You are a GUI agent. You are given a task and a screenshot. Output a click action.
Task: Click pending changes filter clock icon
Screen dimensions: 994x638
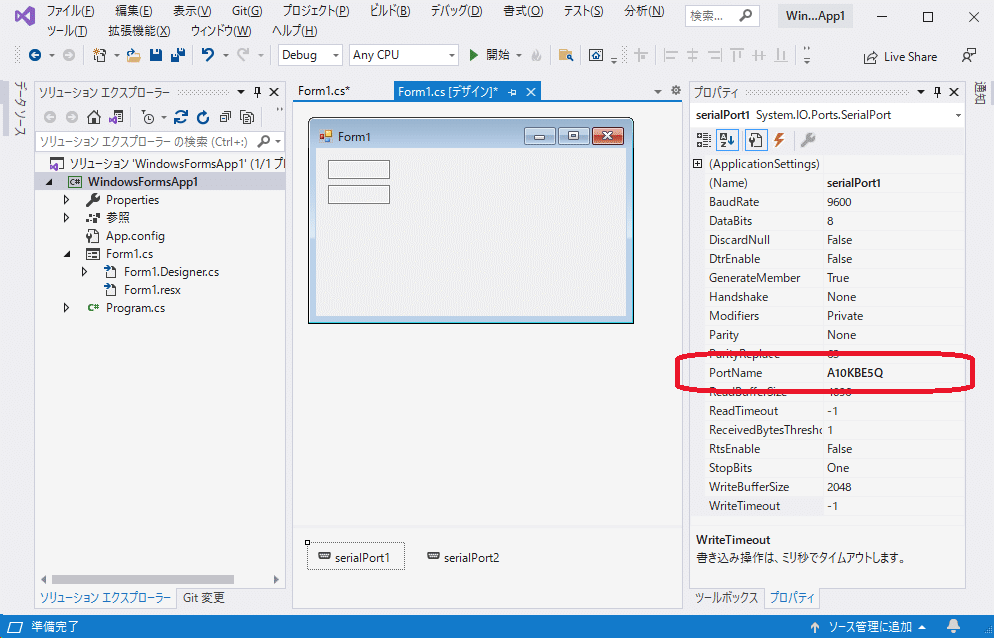point(148,117)
